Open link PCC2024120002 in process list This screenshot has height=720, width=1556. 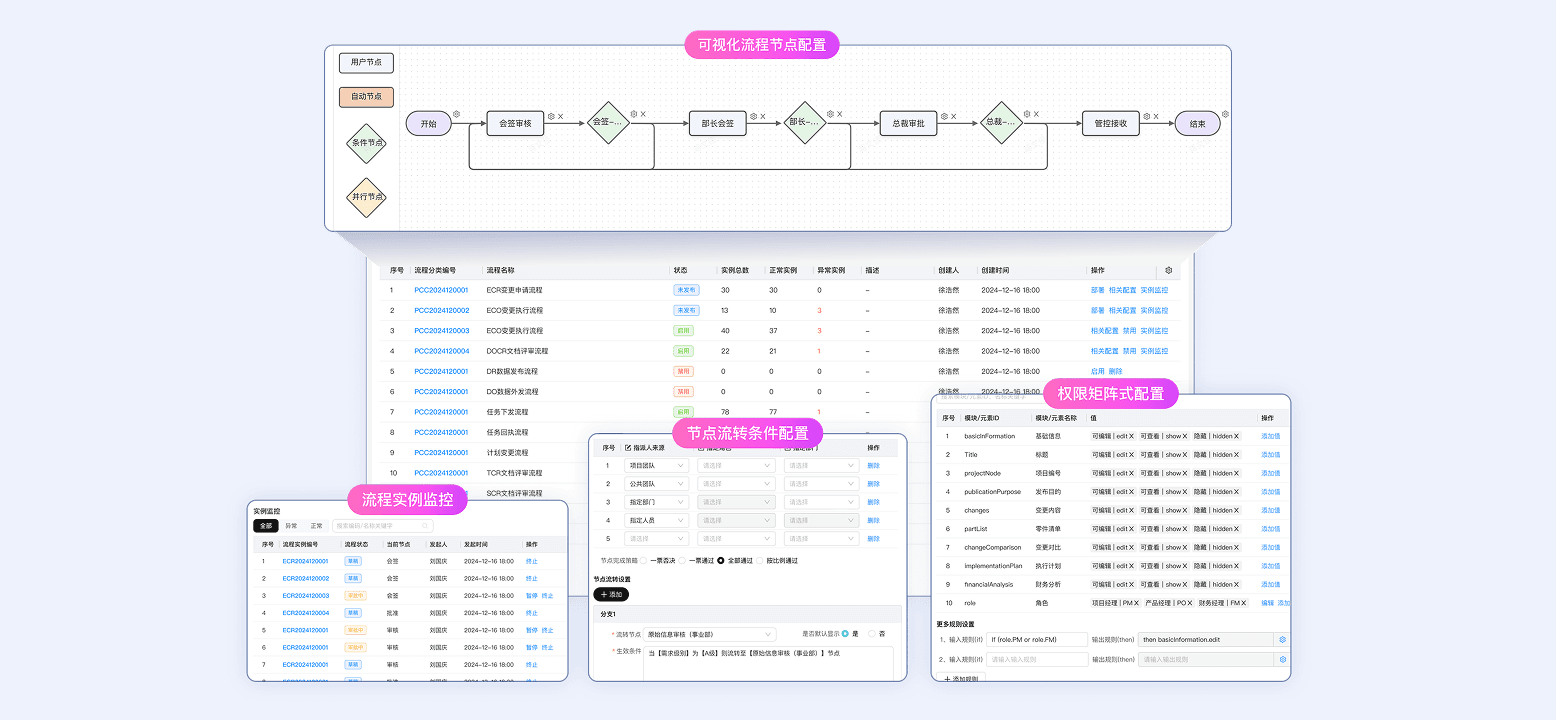(441, 310)
